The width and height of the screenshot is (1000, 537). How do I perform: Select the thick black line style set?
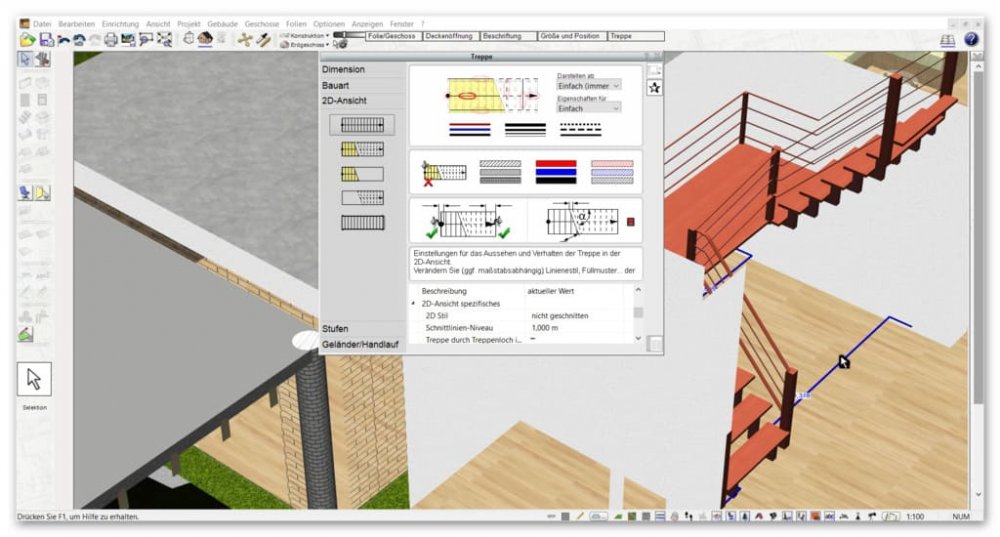tap(526, 130)
